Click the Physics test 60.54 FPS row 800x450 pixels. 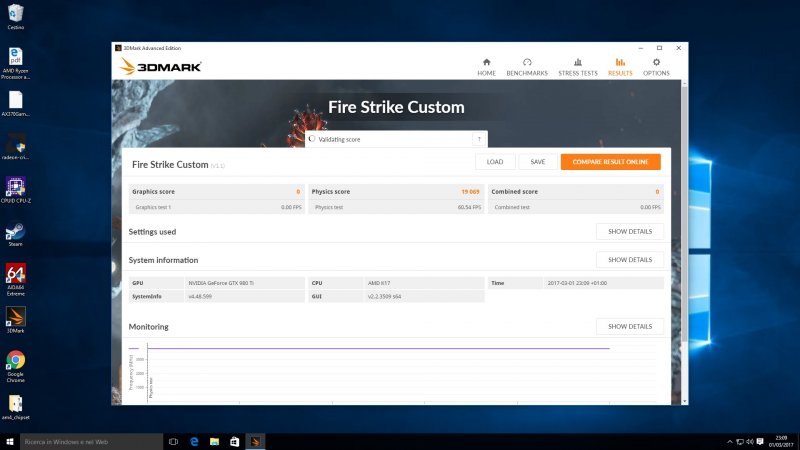396,207
